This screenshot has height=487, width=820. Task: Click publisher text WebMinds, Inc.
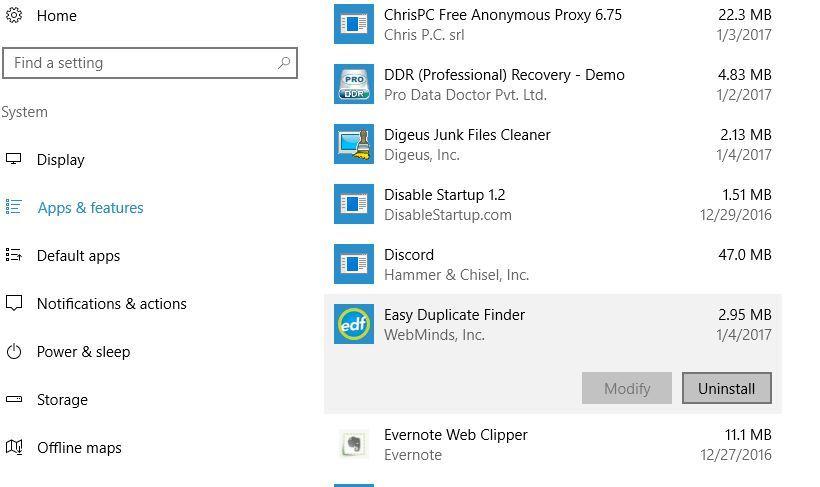[434, 335]
